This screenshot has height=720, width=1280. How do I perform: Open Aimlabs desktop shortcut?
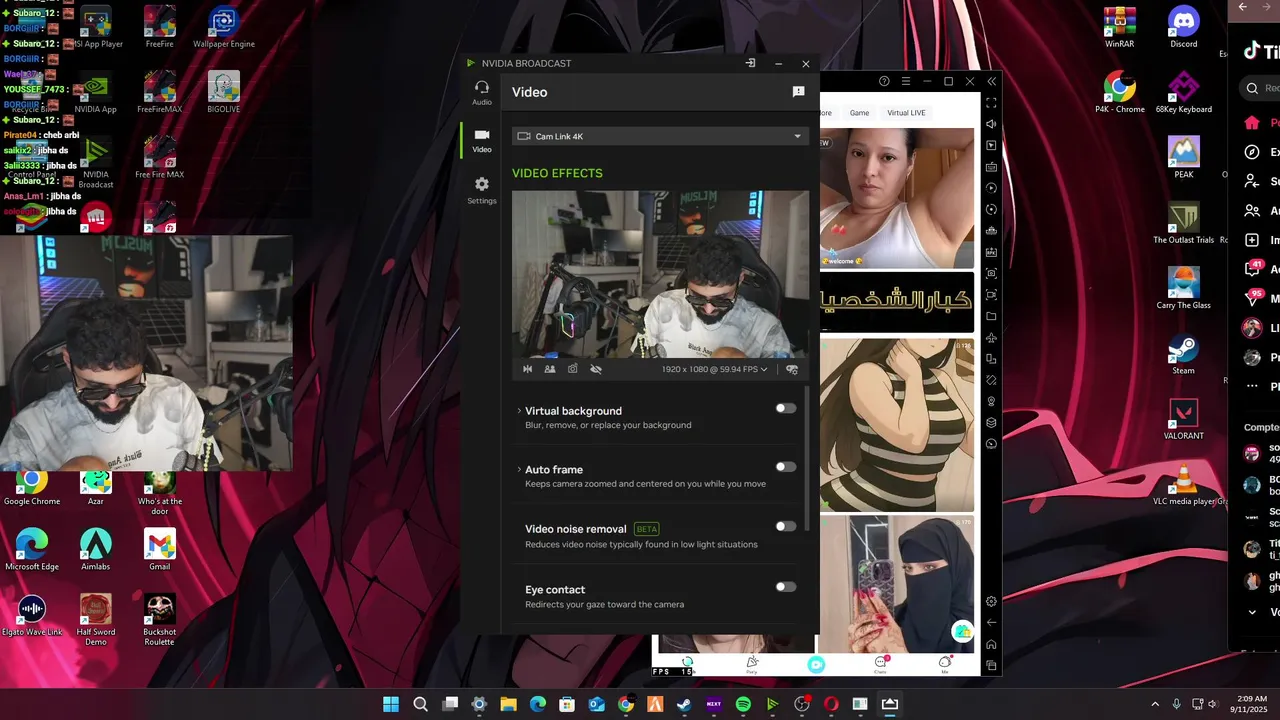[96, 550]
